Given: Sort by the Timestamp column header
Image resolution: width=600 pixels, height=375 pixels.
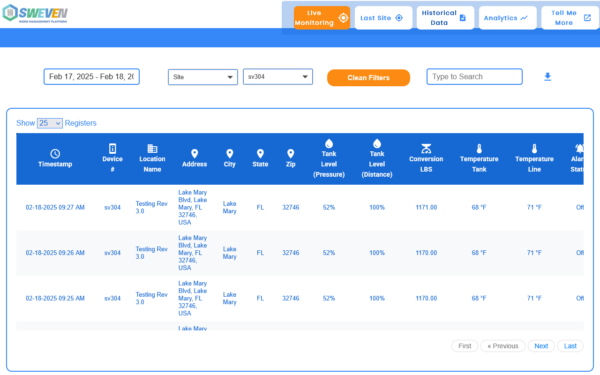Looking at the screenshot, I should coord(55,164).
